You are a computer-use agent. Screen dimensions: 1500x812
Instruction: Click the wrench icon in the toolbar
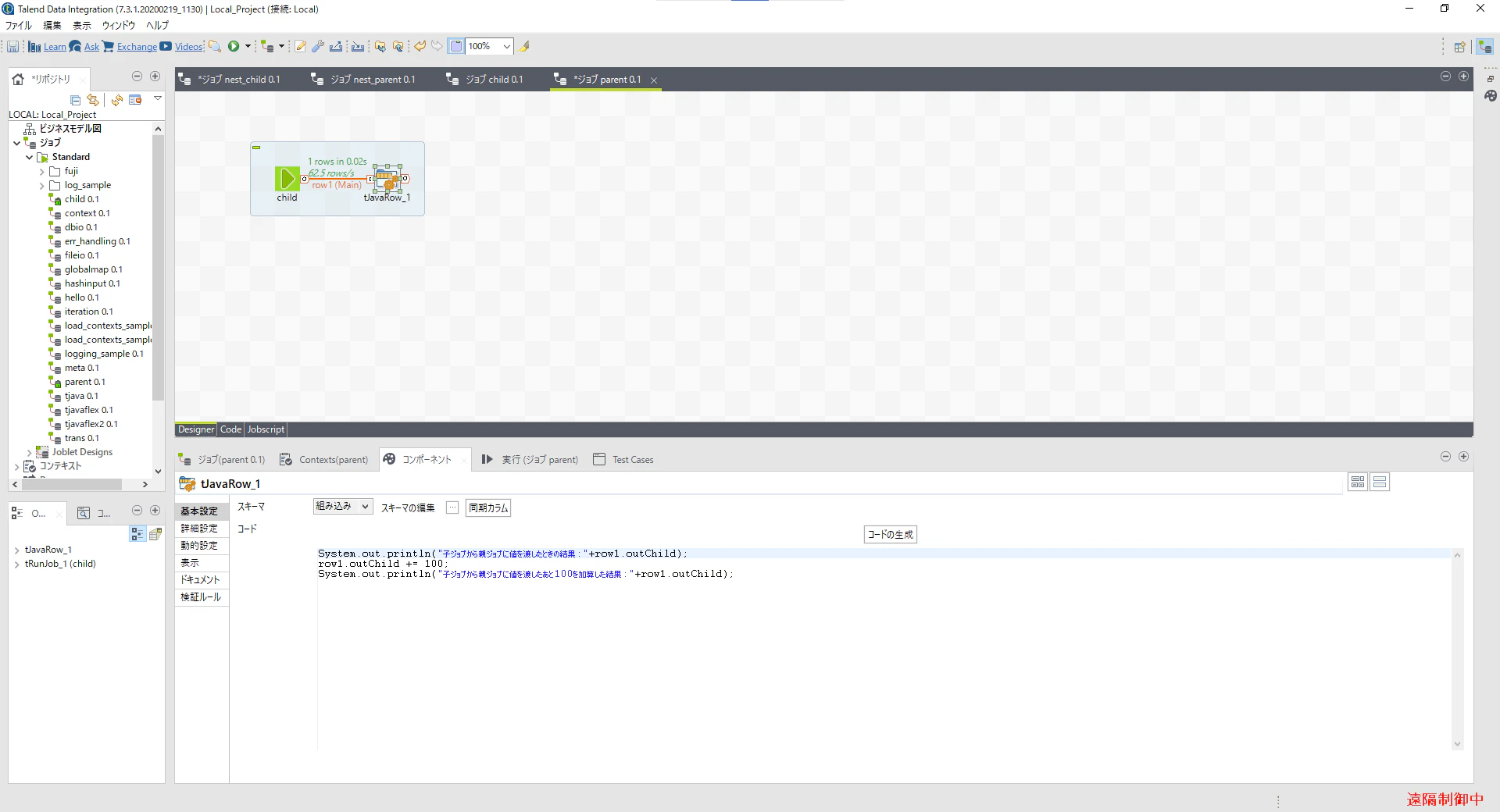coord(318,46)
